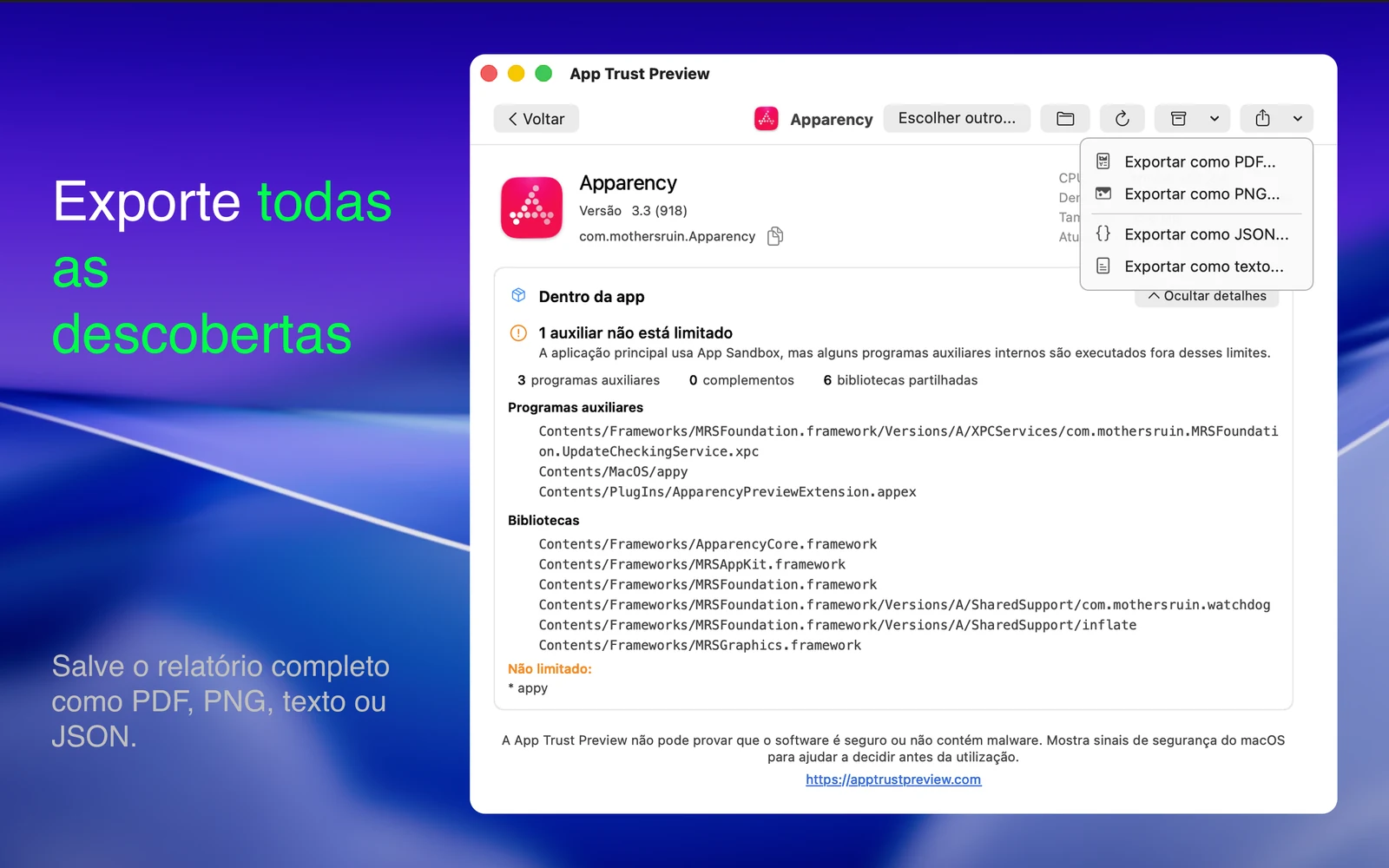This screenshot has height=868, width=1389.
Task: Click '1 auxiliar não está limitado' text
Action: (635, 333)
